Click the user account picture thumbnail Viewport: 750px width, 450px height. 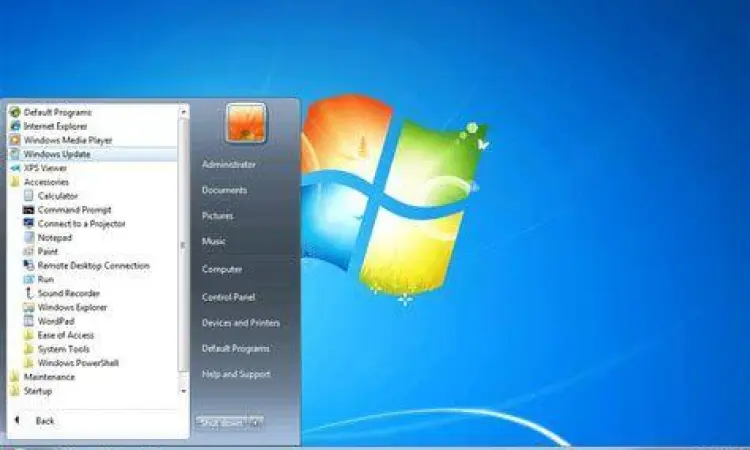246,123
